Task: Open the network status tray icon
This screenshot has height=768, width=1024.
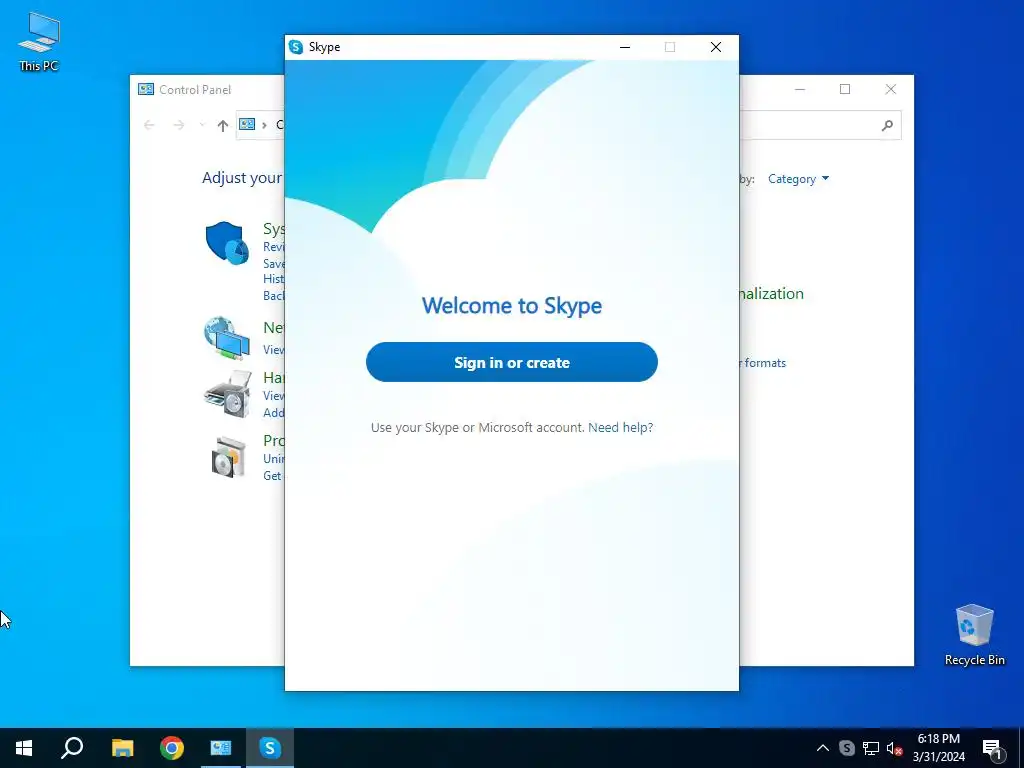Action: pos(871,748)
